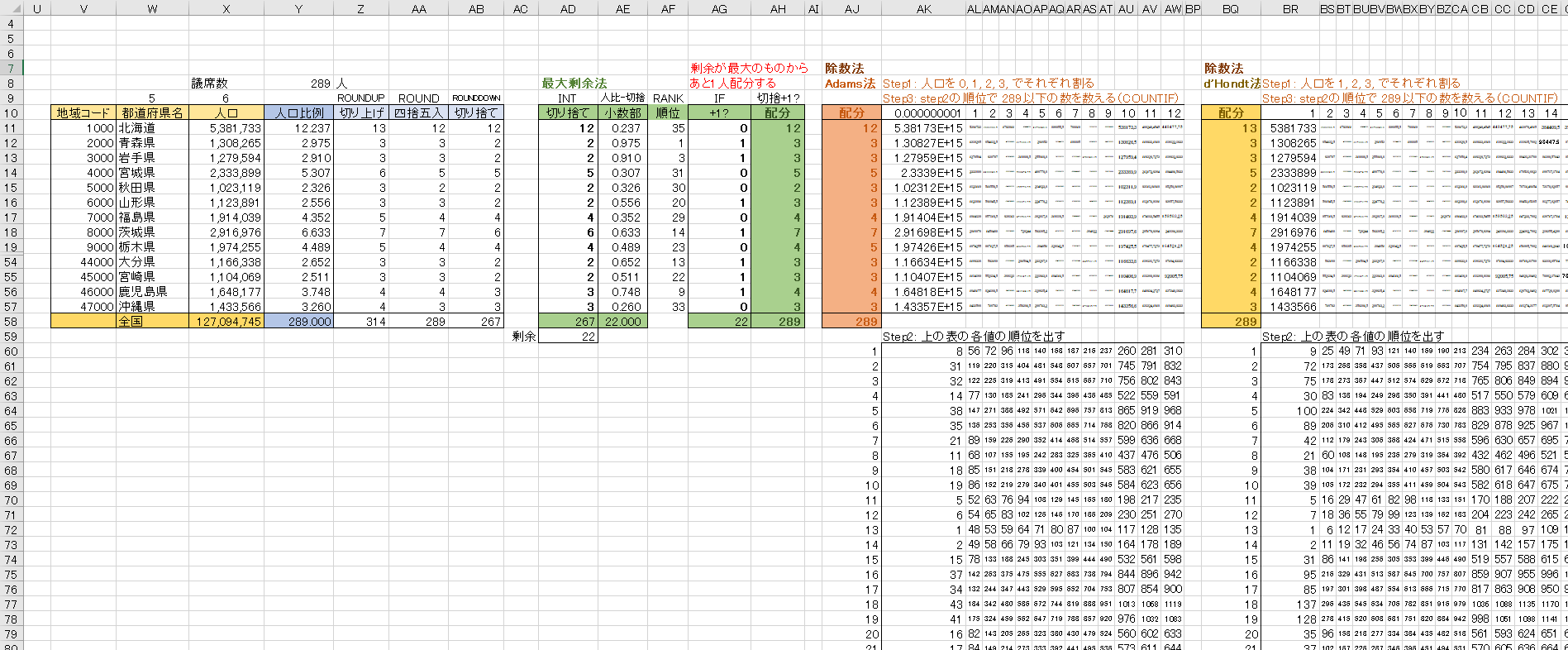
Task: Click the RANK label cell
Action: (668, 98)
